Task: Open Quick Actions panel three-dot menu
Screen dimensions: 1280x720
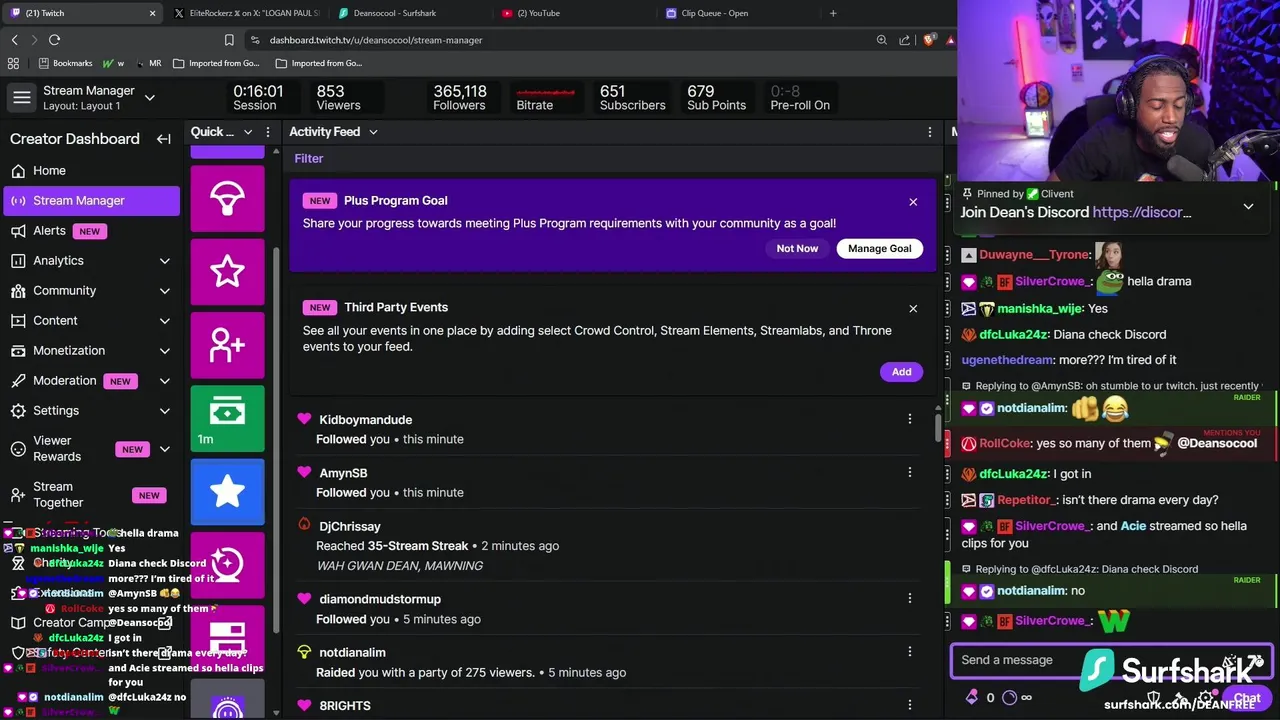Action: tap(268, 132)
